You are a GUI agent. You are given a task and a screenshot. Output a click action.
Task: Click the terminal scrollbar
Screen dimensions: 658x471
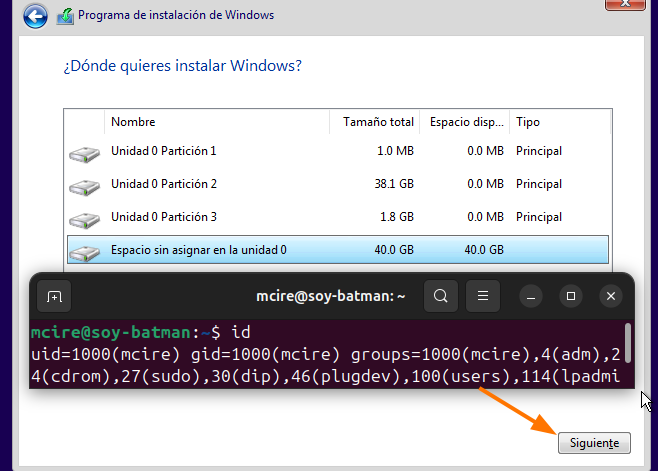coord(627,340)
